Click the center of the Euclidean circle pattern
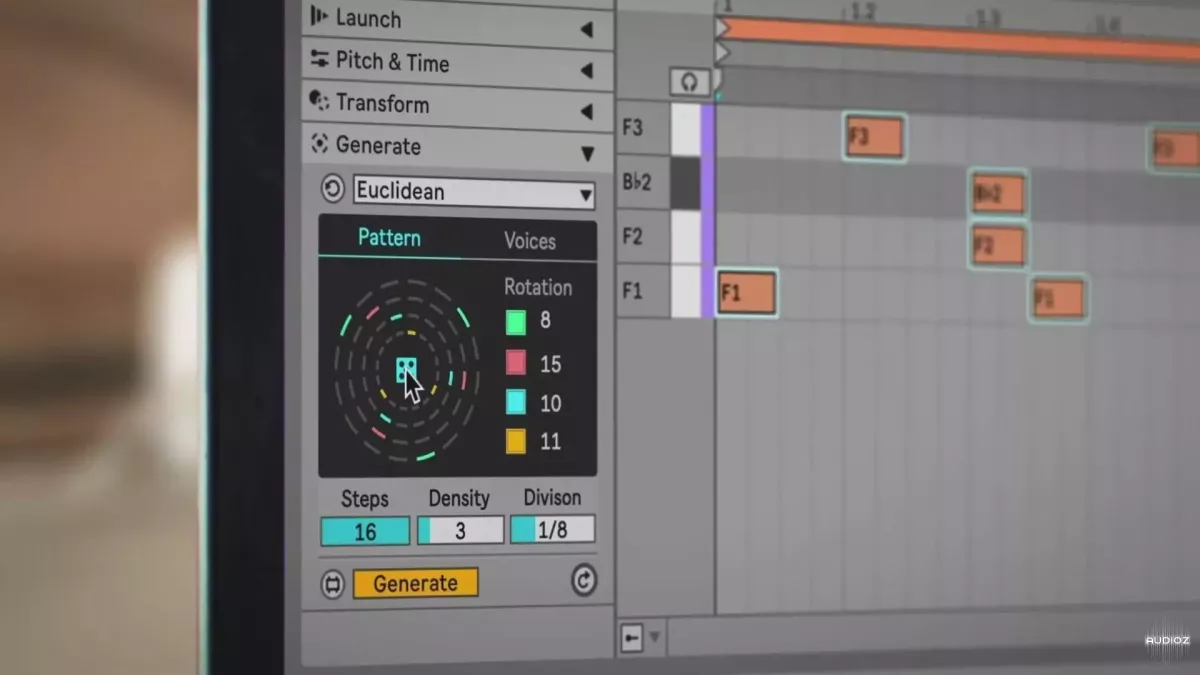This screenshot has height=675, width=1200. click(406, 371)
